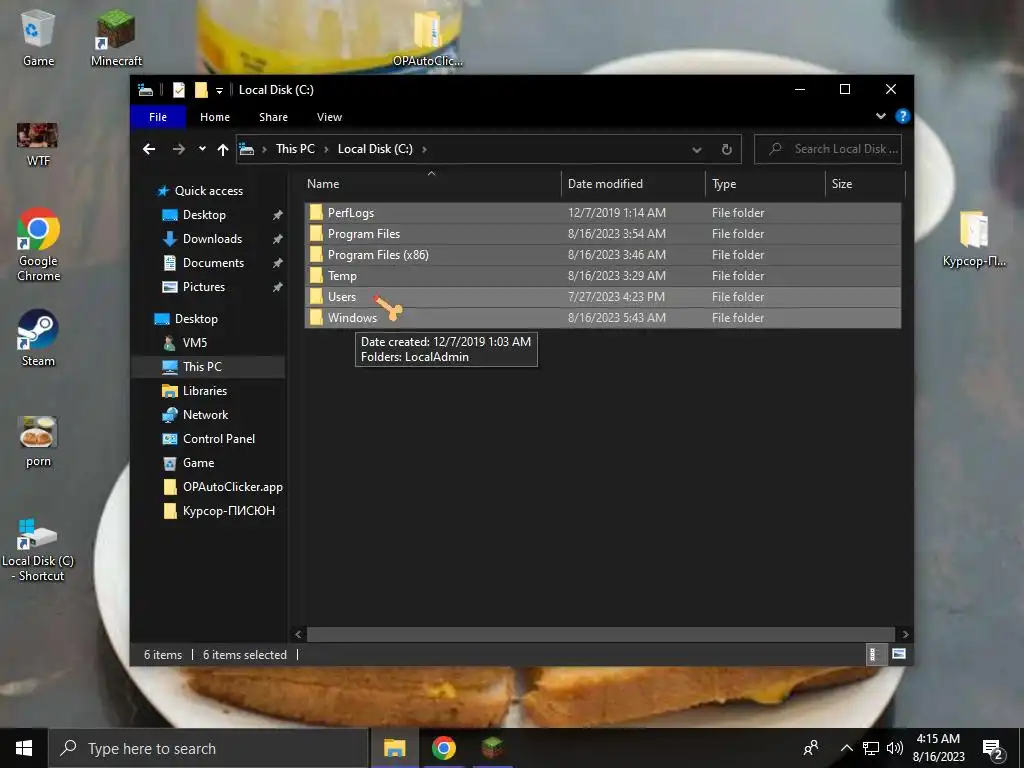Open the File ribbon tab
Viewport: 1024px width, 768px height.
point(158,117)
